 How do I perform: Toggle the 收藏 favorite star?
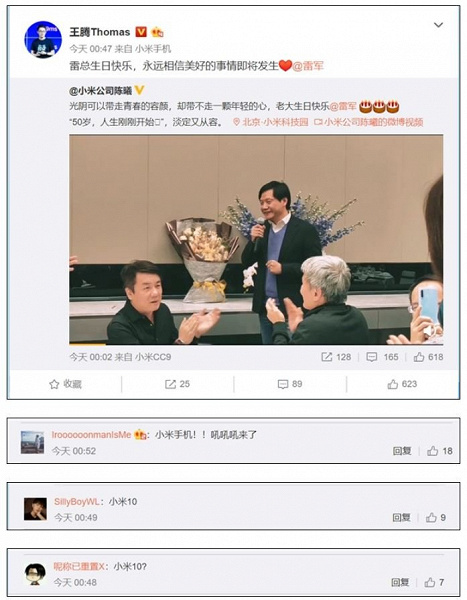pyautogui.click(x=65, y=384)
